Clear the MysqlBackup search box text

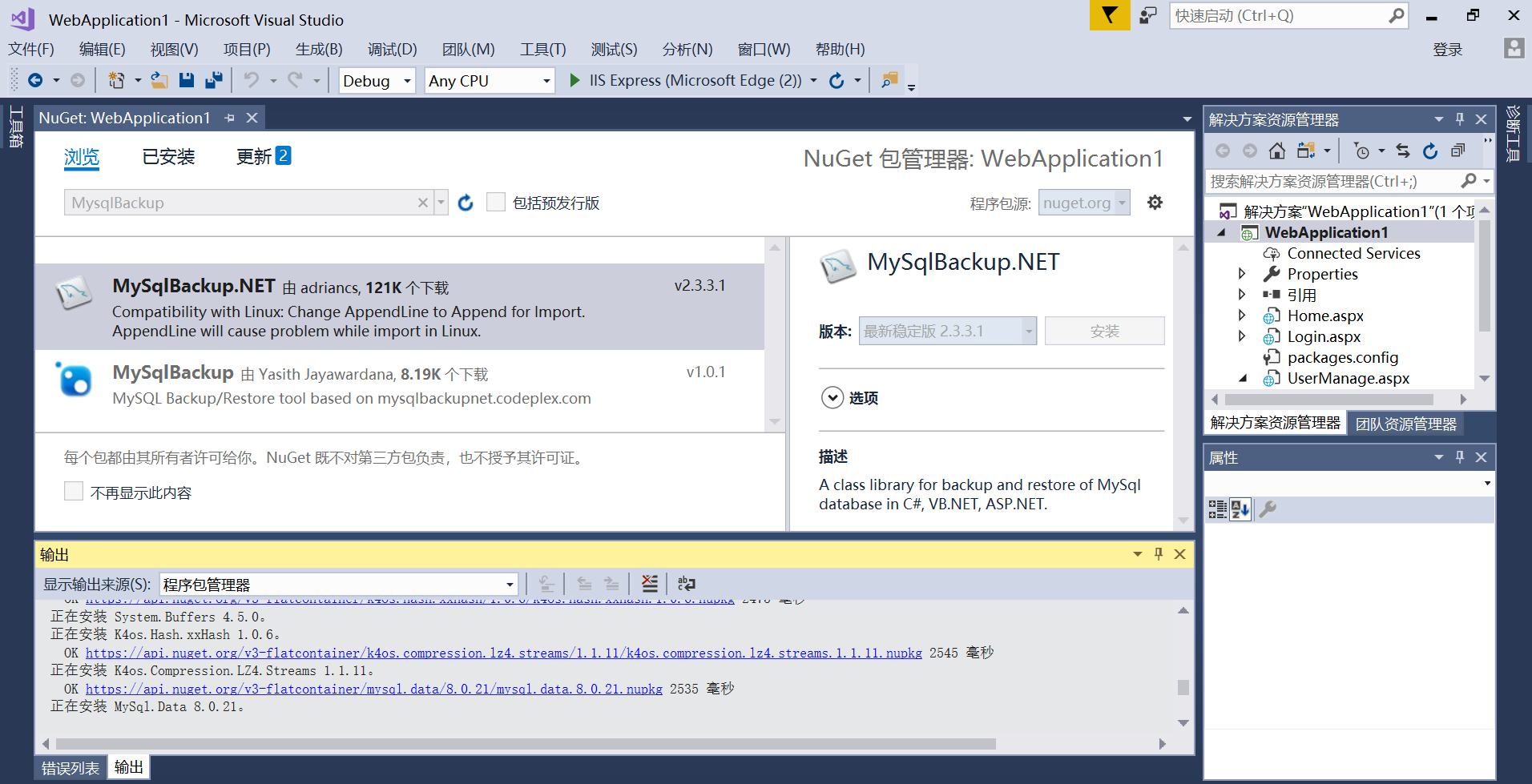click(423, 203)
